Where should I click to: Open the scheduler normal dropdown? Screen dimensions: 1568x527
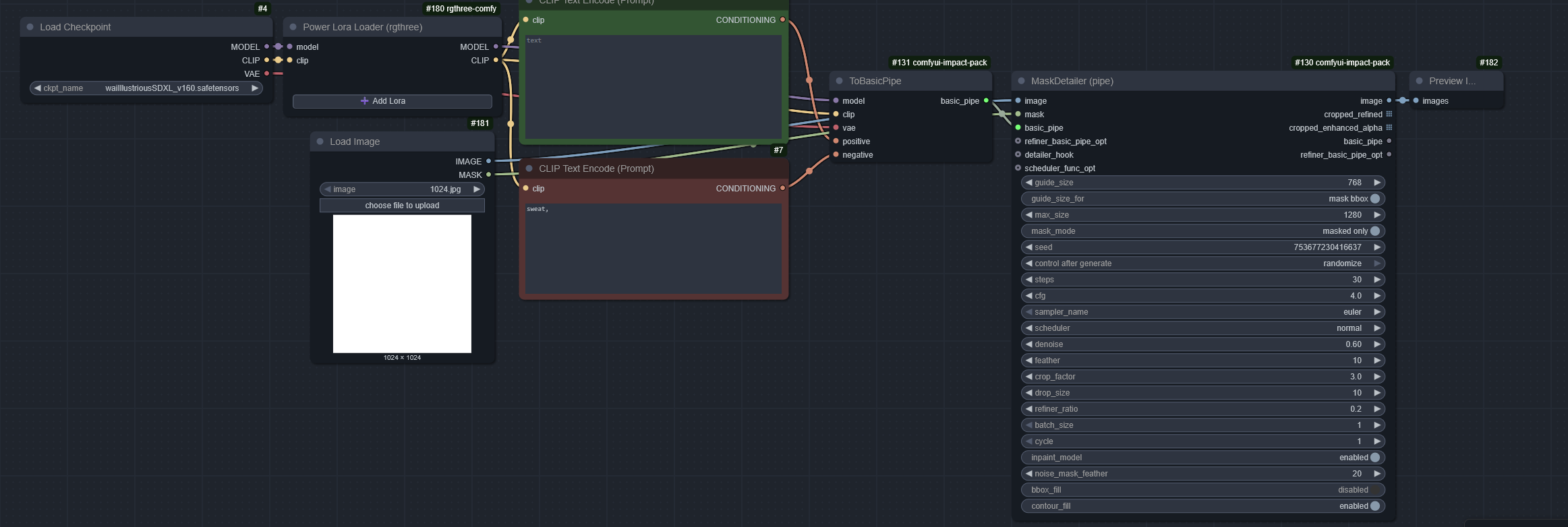coord(1202,328)
